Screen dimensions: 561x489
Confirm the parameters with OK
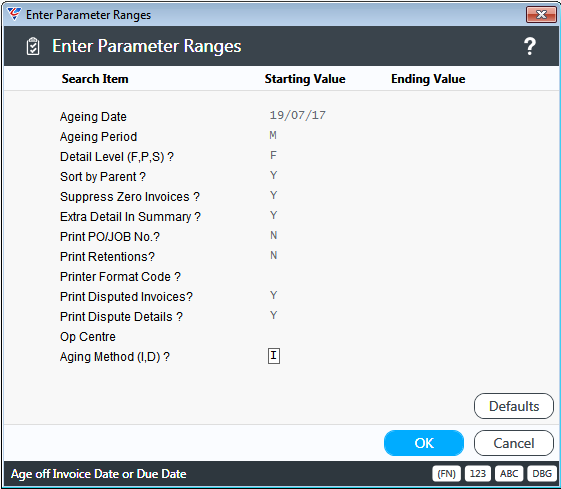click(x=424, y=443)
